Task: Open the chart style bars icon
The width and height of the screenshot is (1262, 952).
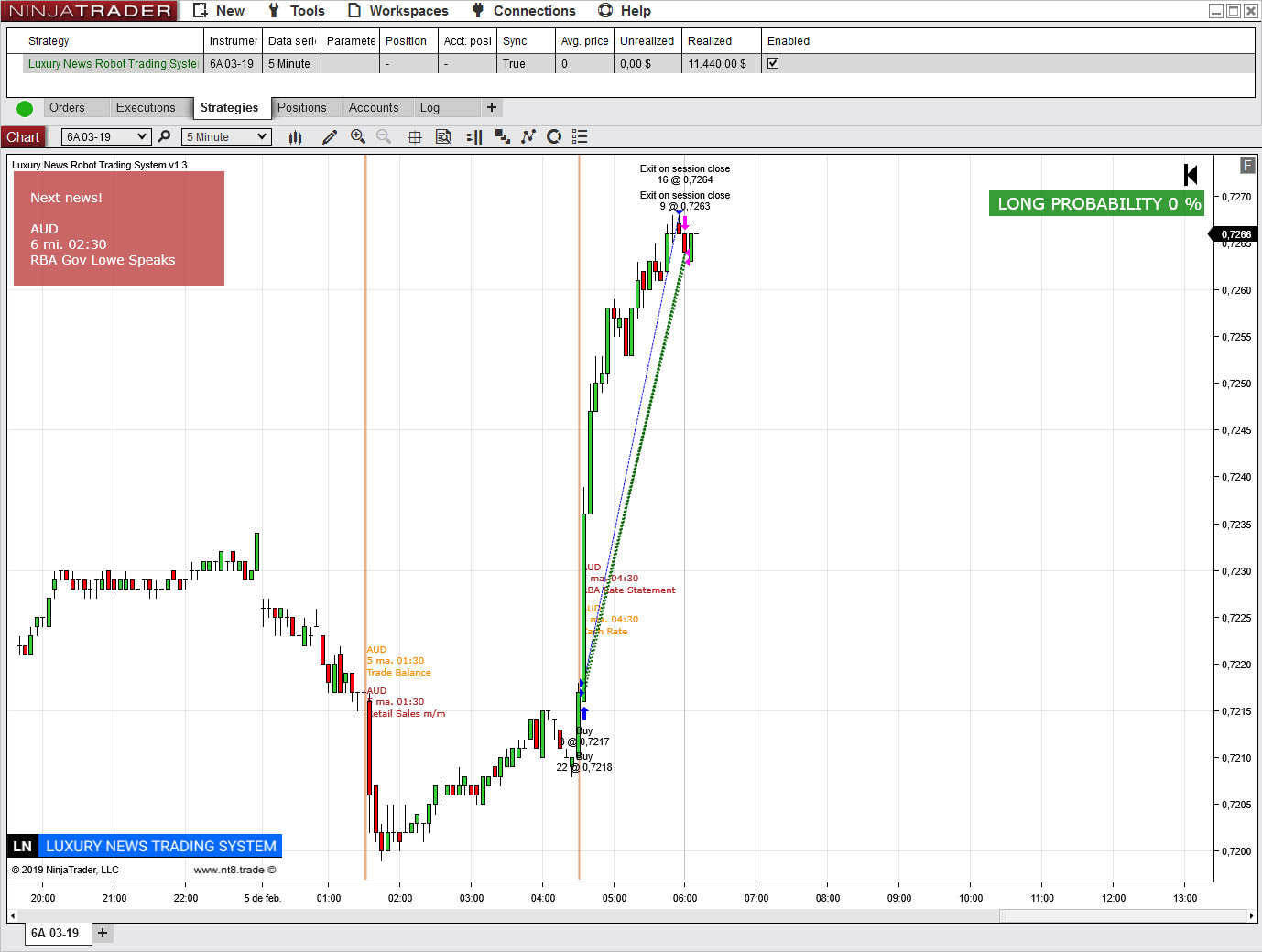Action: 295,137
